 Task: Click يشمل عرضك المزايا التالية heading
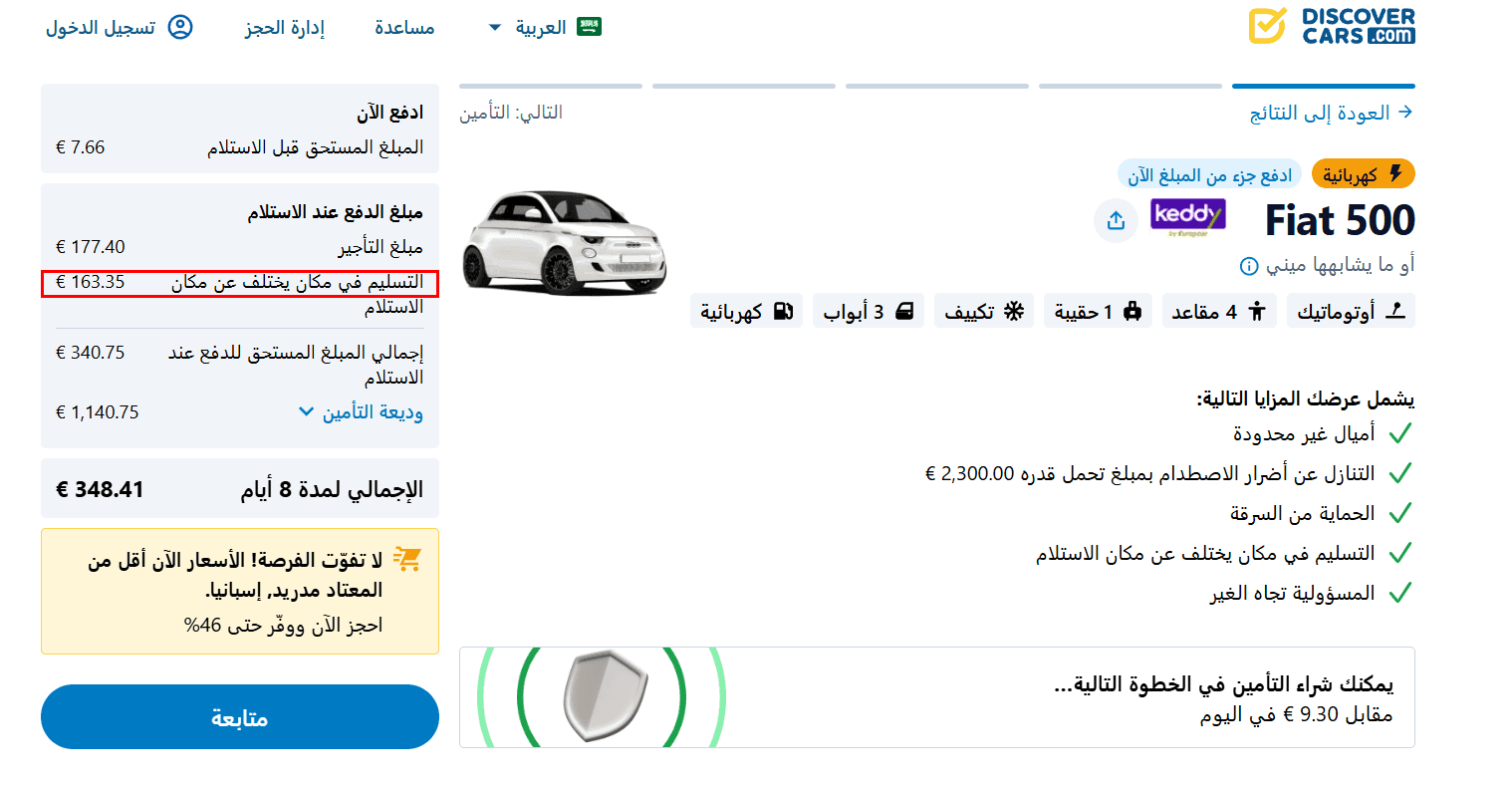(x=1306, y=399)
